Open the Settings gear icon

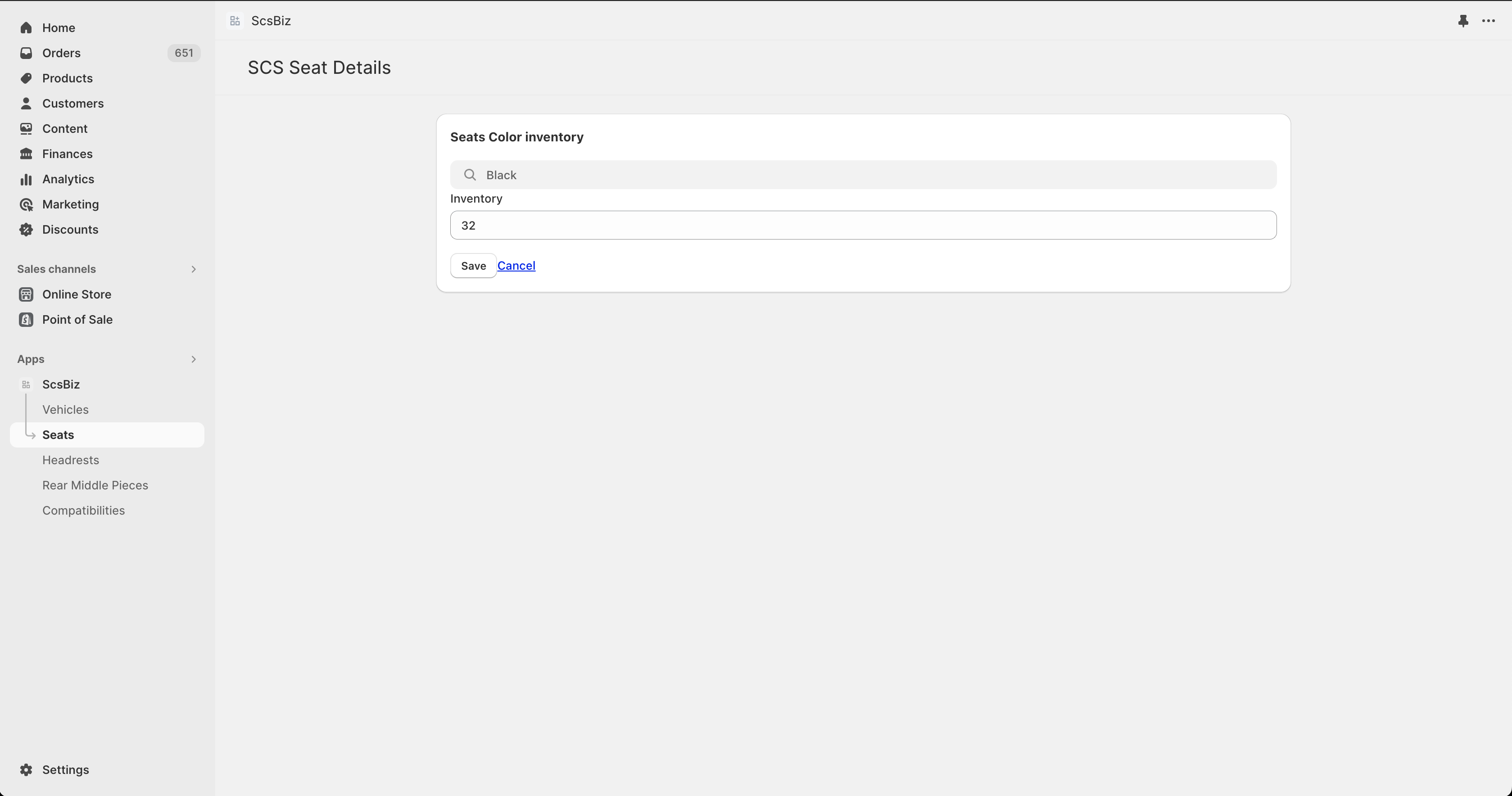(26, 769)
